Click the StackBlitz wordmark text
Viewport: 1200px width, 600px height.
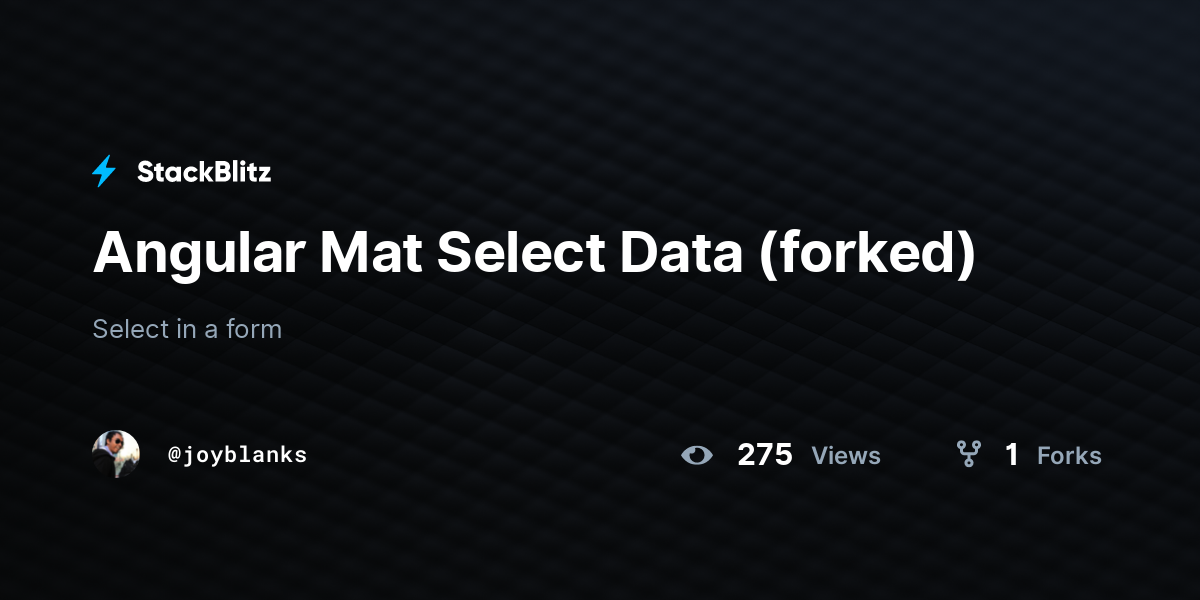click(x=204, y=172)
